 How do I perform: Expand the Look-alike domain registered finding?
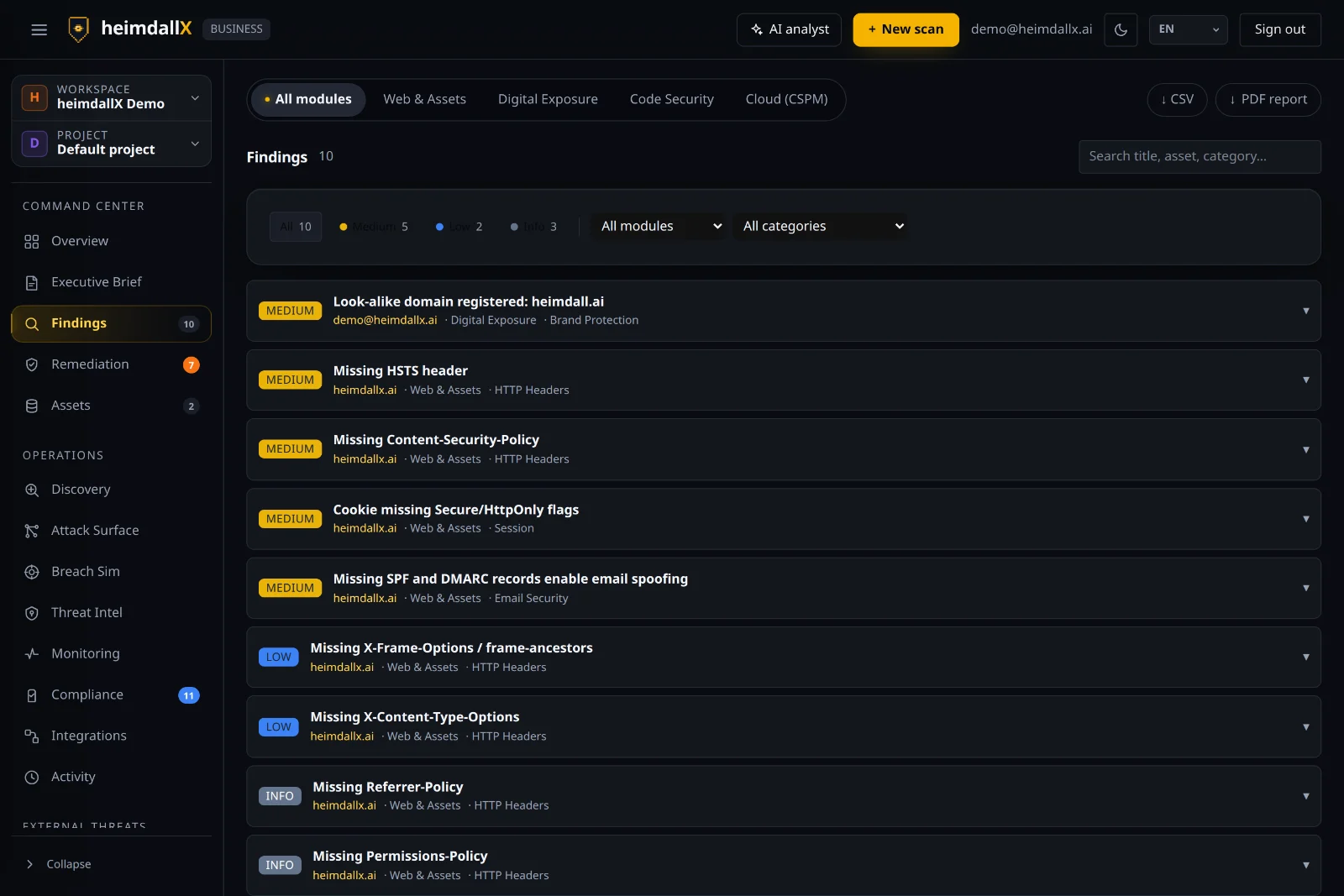point(783,311)
